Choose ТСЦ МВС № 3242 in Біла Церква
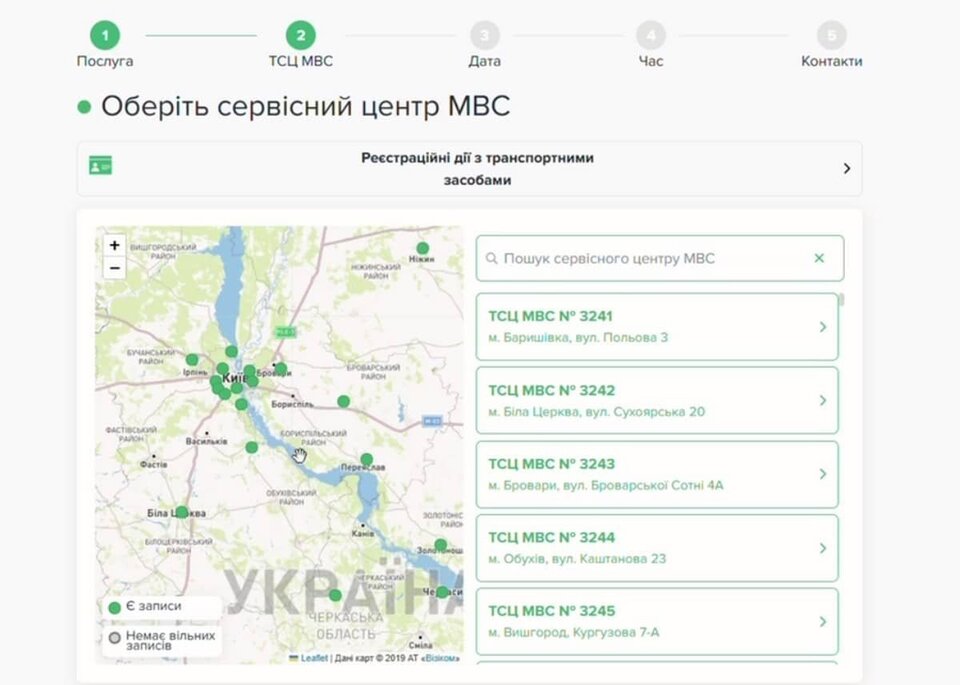This screenshot has width=960, height=685. (656, 400)
